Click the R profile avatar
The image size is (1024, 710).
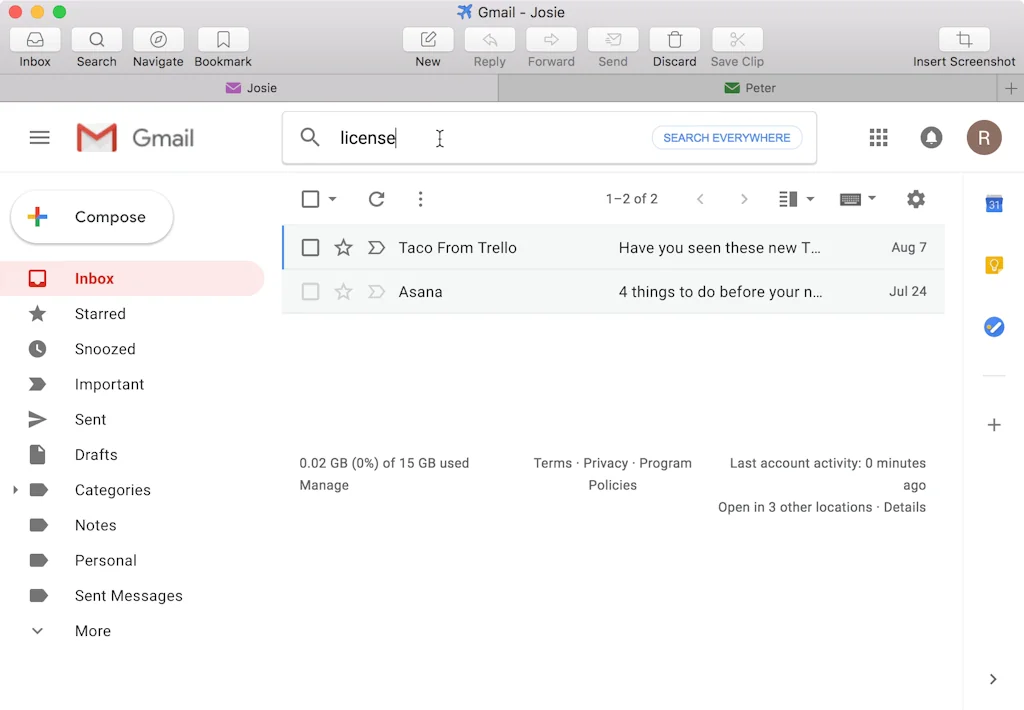point(984,137)
